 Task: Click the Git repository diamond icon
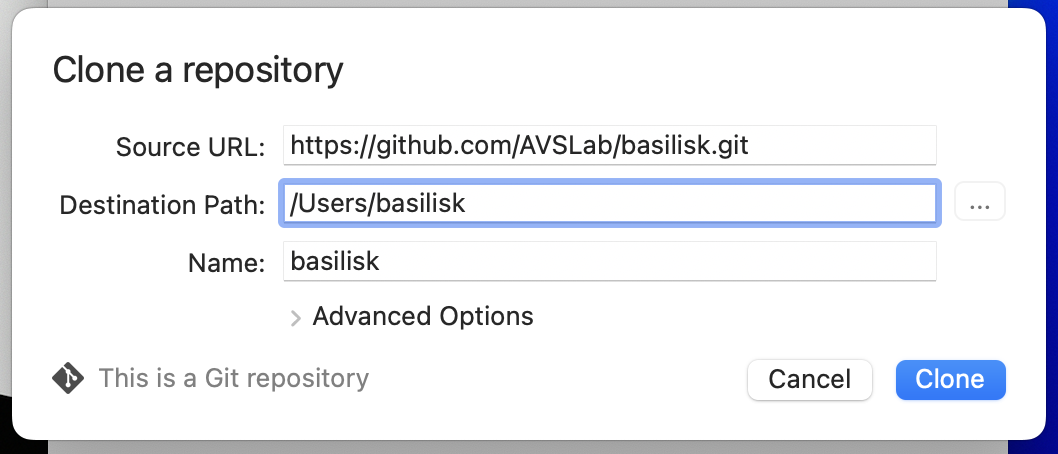[x=67, y=379]
